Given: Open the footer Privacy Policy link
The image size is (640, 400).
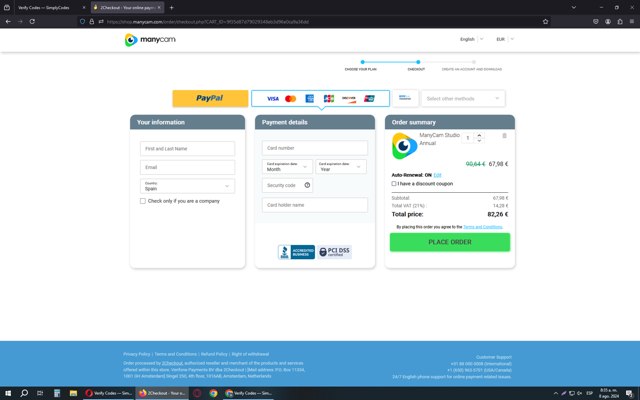Looking at the screenshot, I should point(137,354).
